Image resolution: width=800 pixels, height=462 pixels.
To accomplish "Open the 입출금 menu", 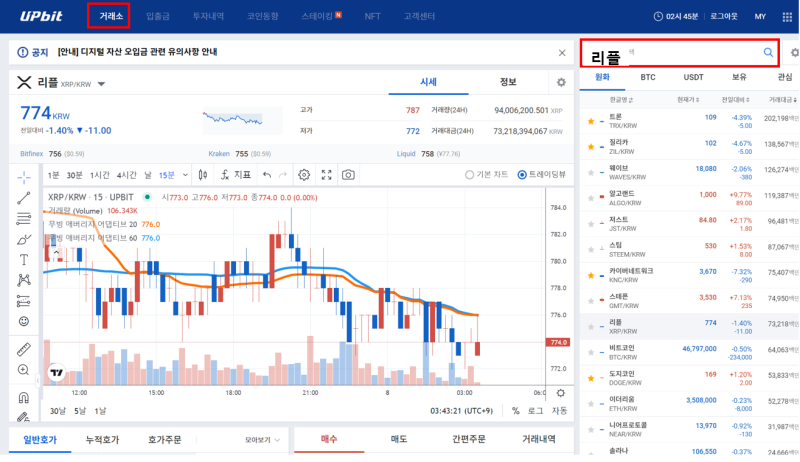I will point(158,16).
